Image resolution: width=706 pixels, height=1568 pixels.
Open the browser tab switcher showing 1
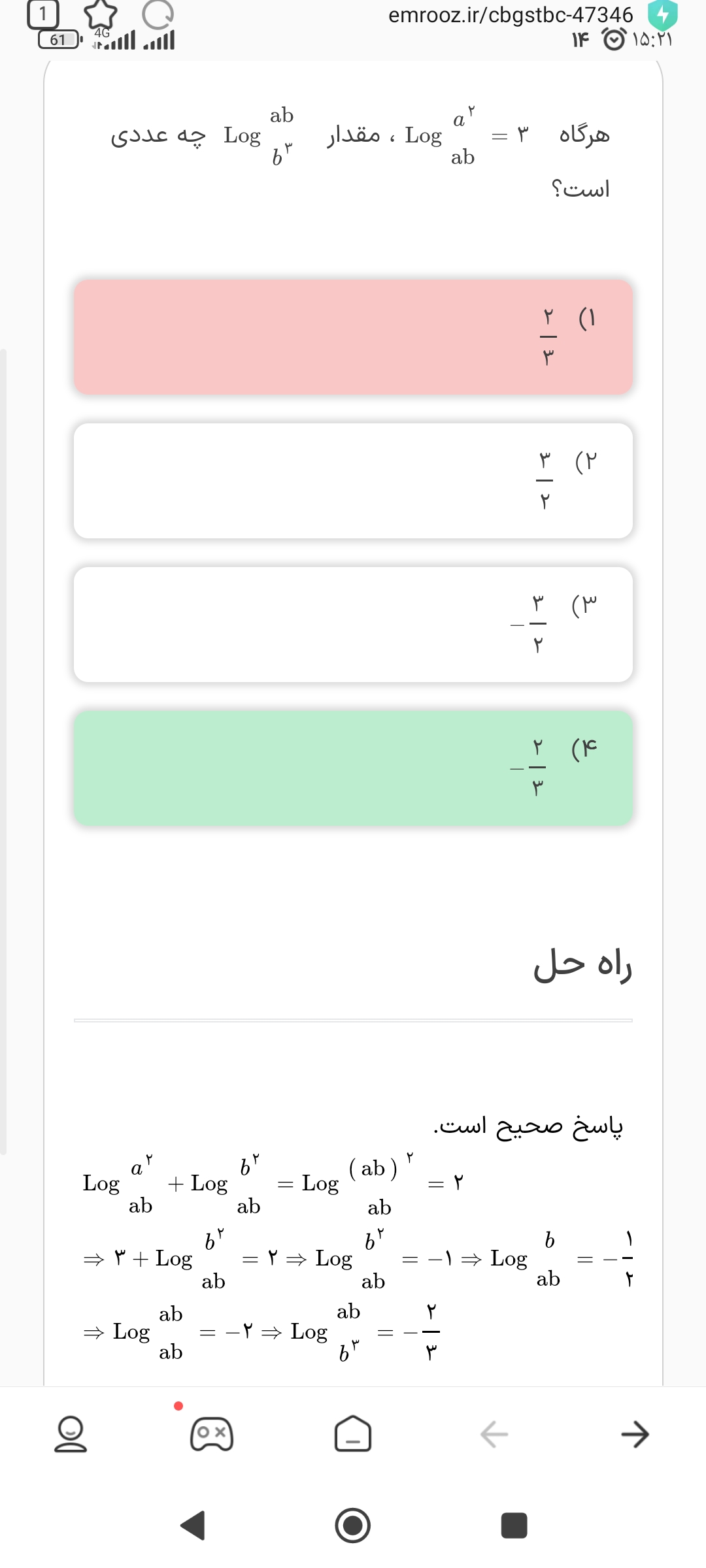(x=42, y=14)
